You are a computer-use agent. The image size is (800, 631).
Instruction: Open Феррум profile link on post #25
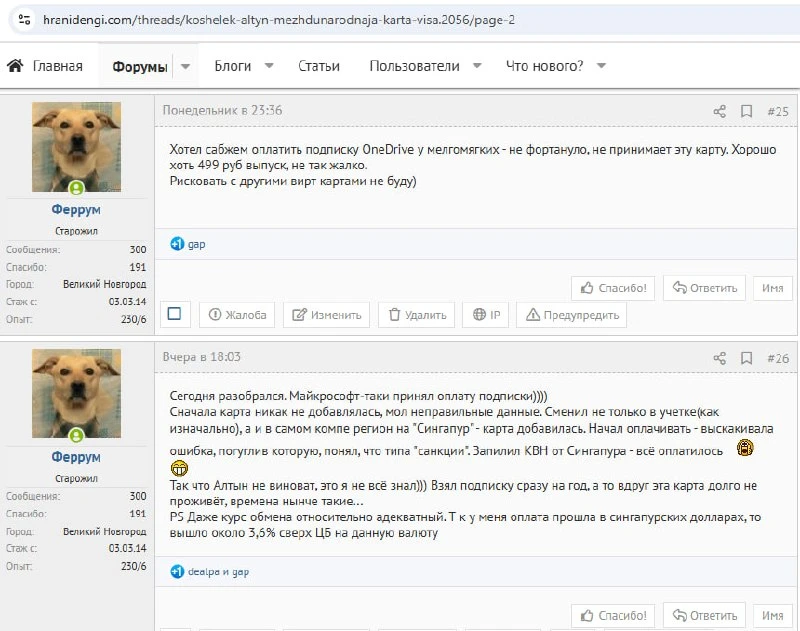pyautogui.click(x=76, y=210)
